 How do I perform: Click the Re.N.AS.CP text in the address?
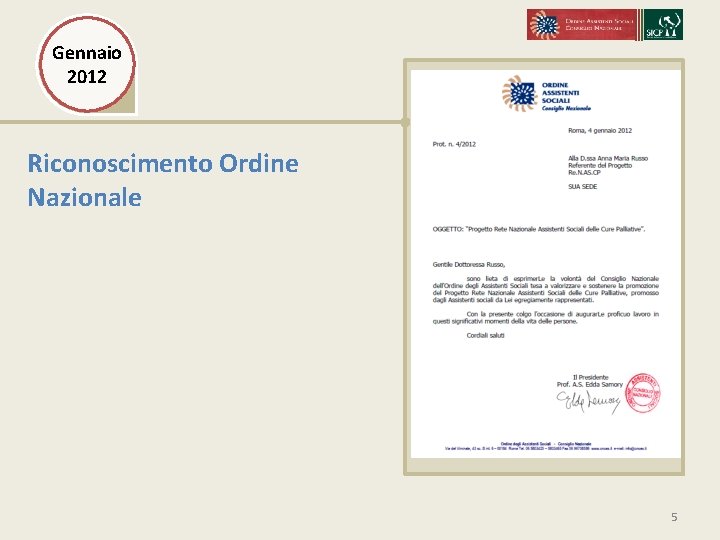[x=584, y=173]
